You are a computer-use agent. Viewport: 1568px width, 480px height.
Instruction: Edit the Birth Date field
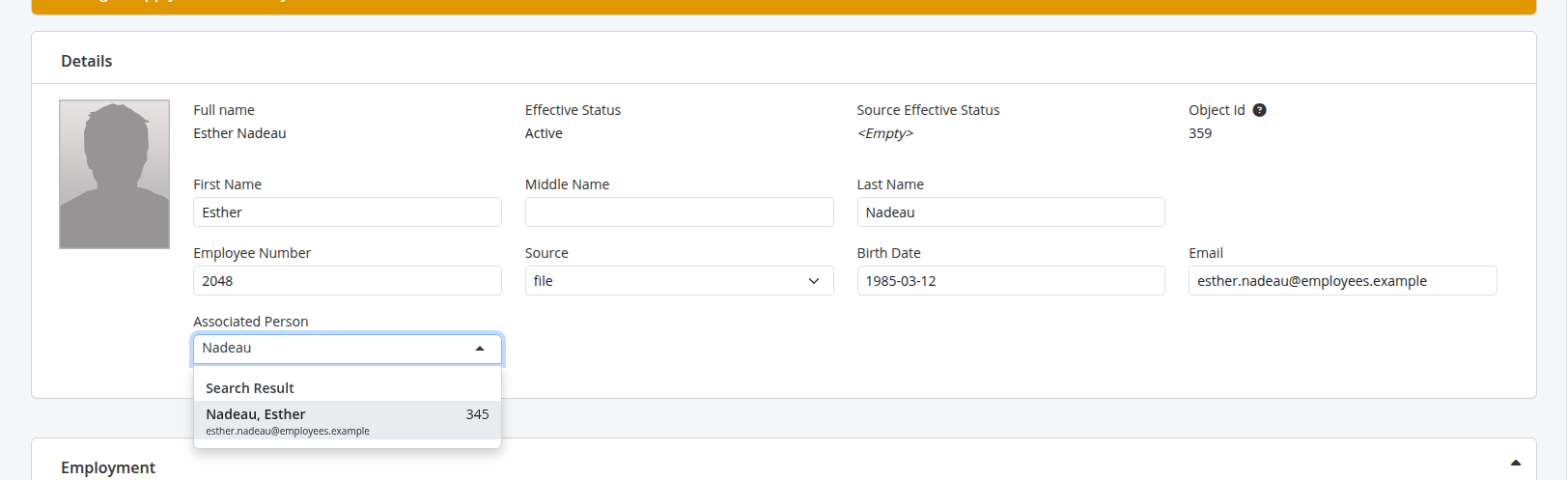tap(1011, 281)
